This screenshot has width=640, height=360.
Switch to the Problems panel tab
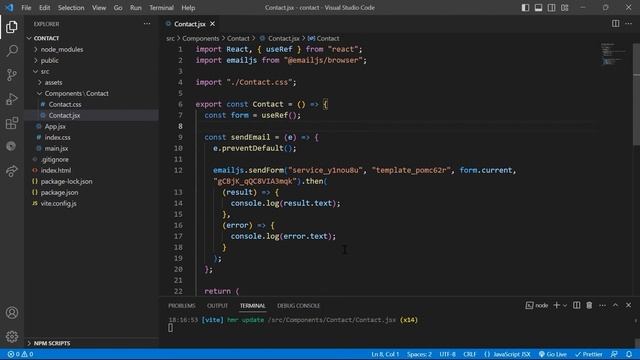(182, 306)
